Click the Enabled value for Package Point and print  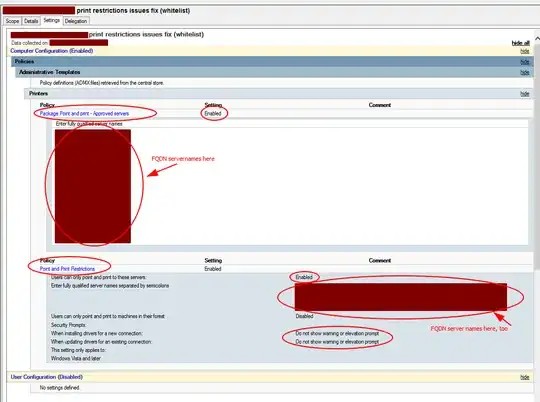213,113
